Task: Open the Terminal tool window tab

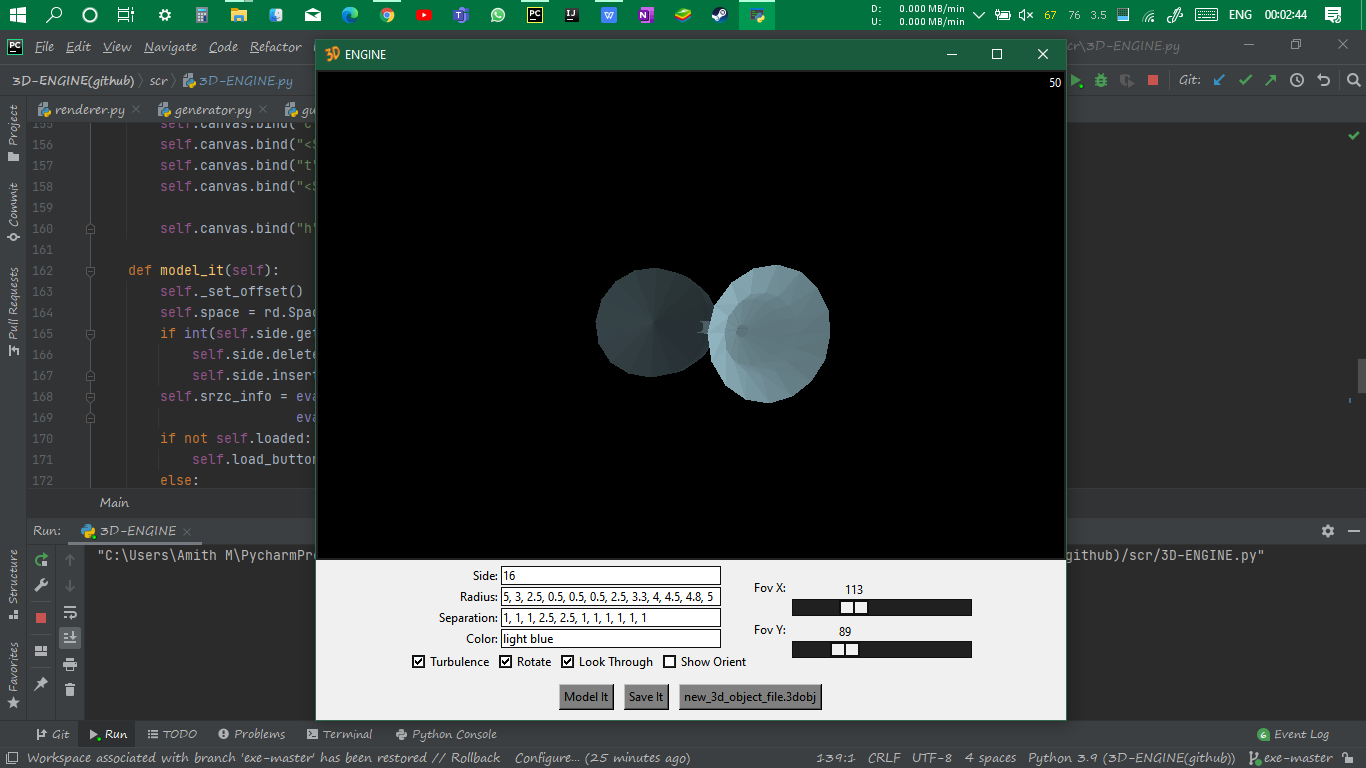Action: (x=339, y=734)
